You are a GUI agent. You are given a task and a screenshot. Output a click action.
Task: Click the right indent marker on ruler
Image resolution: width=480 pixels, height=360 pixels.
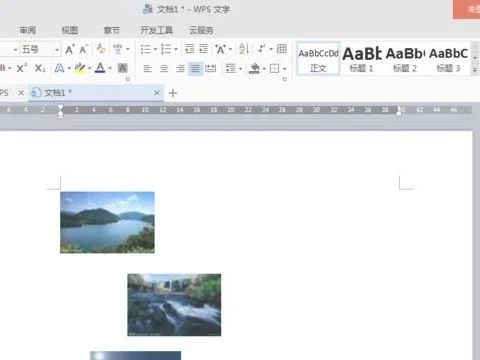[399, 111]
